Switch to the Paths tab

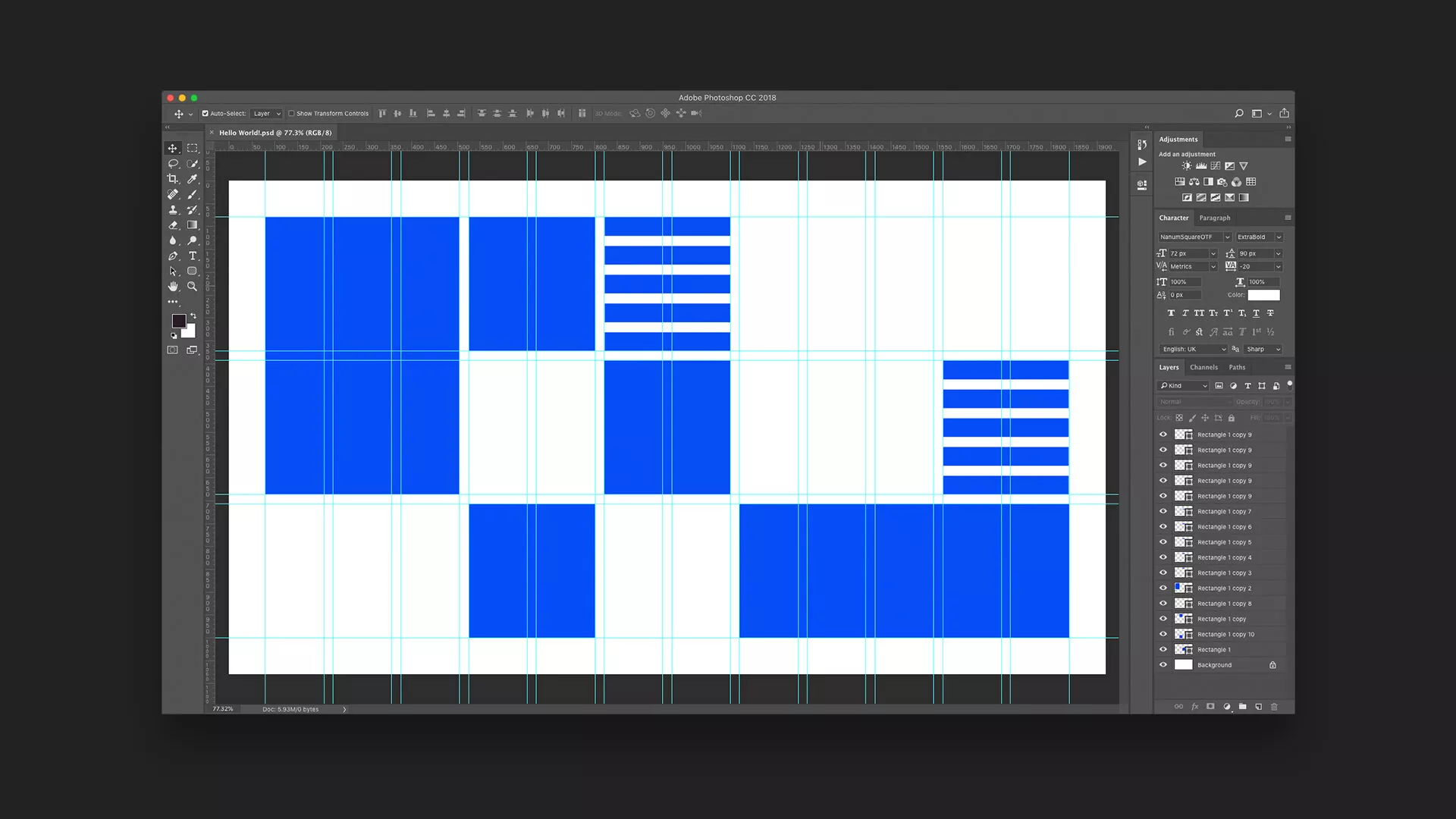pos(1237,368)
